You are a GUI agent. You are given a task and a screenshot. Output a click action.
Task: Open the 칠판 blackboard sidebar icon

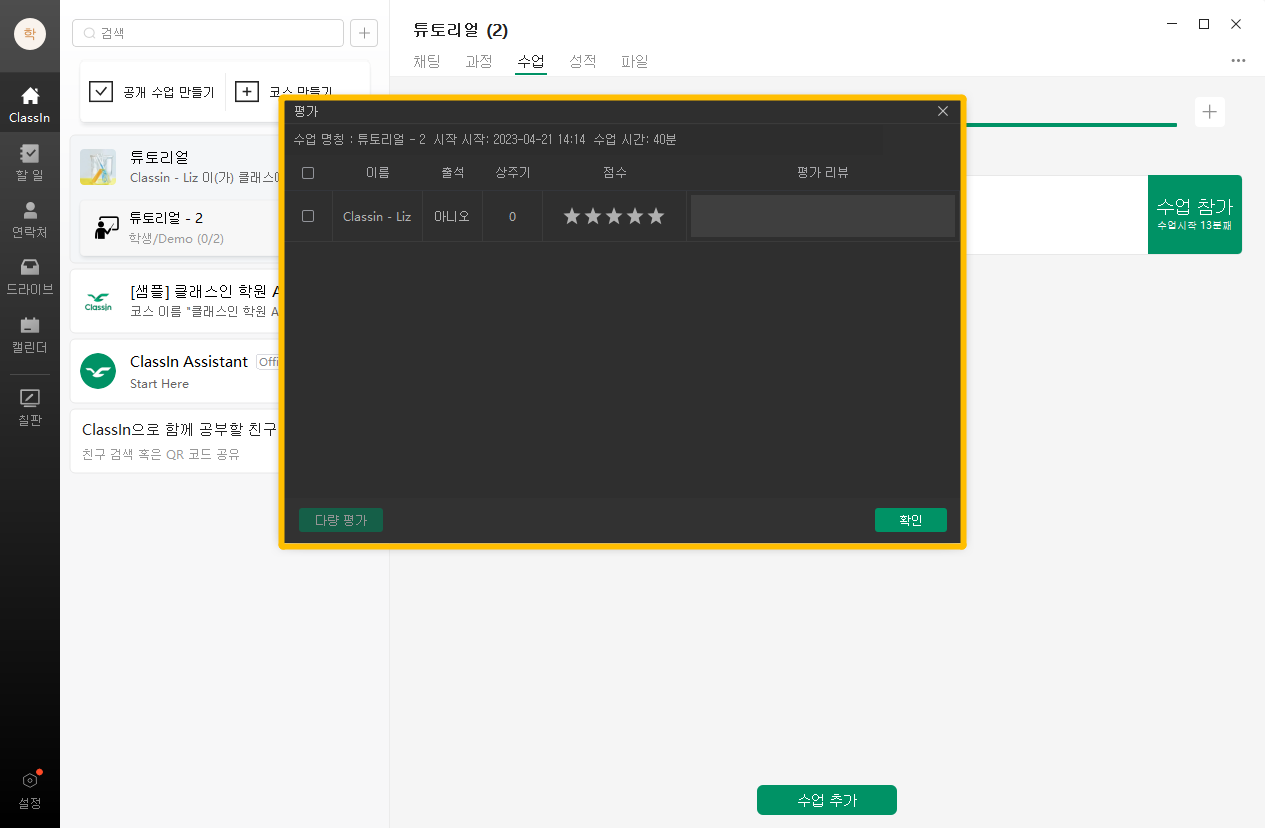point(30,407)
